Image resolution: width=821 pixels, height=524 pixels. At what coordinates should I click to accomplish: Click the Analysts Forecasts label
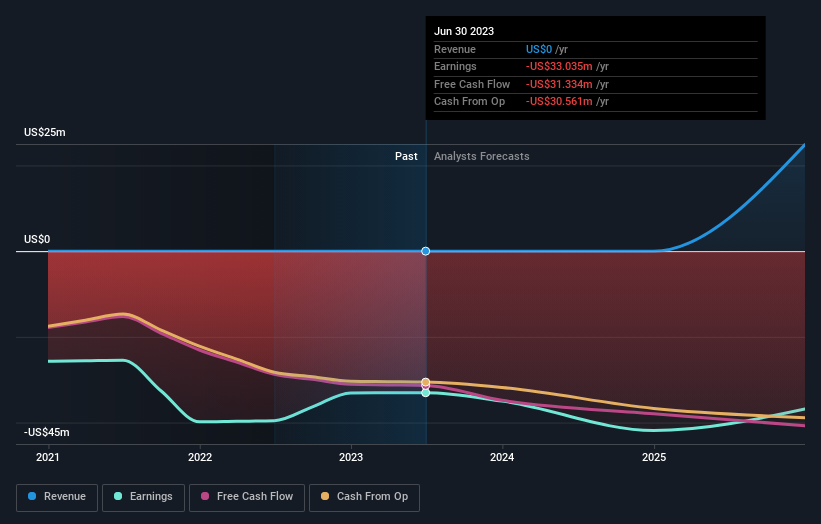[482, 157]
